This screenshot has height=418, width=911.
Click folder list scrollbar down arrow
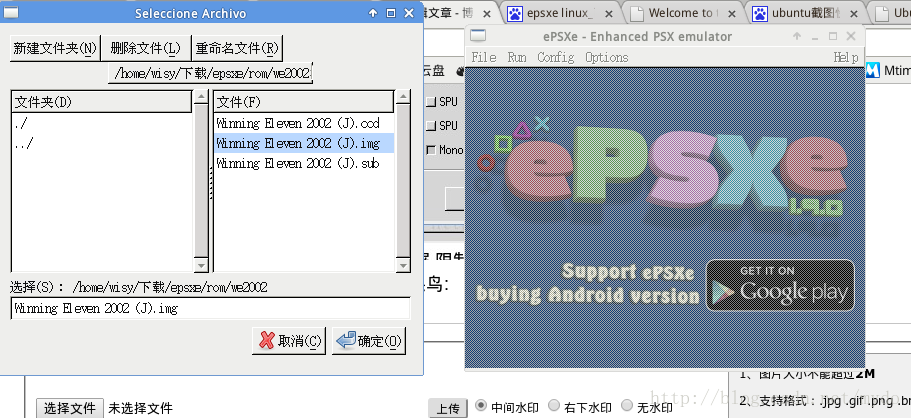[x=201, y=265]
